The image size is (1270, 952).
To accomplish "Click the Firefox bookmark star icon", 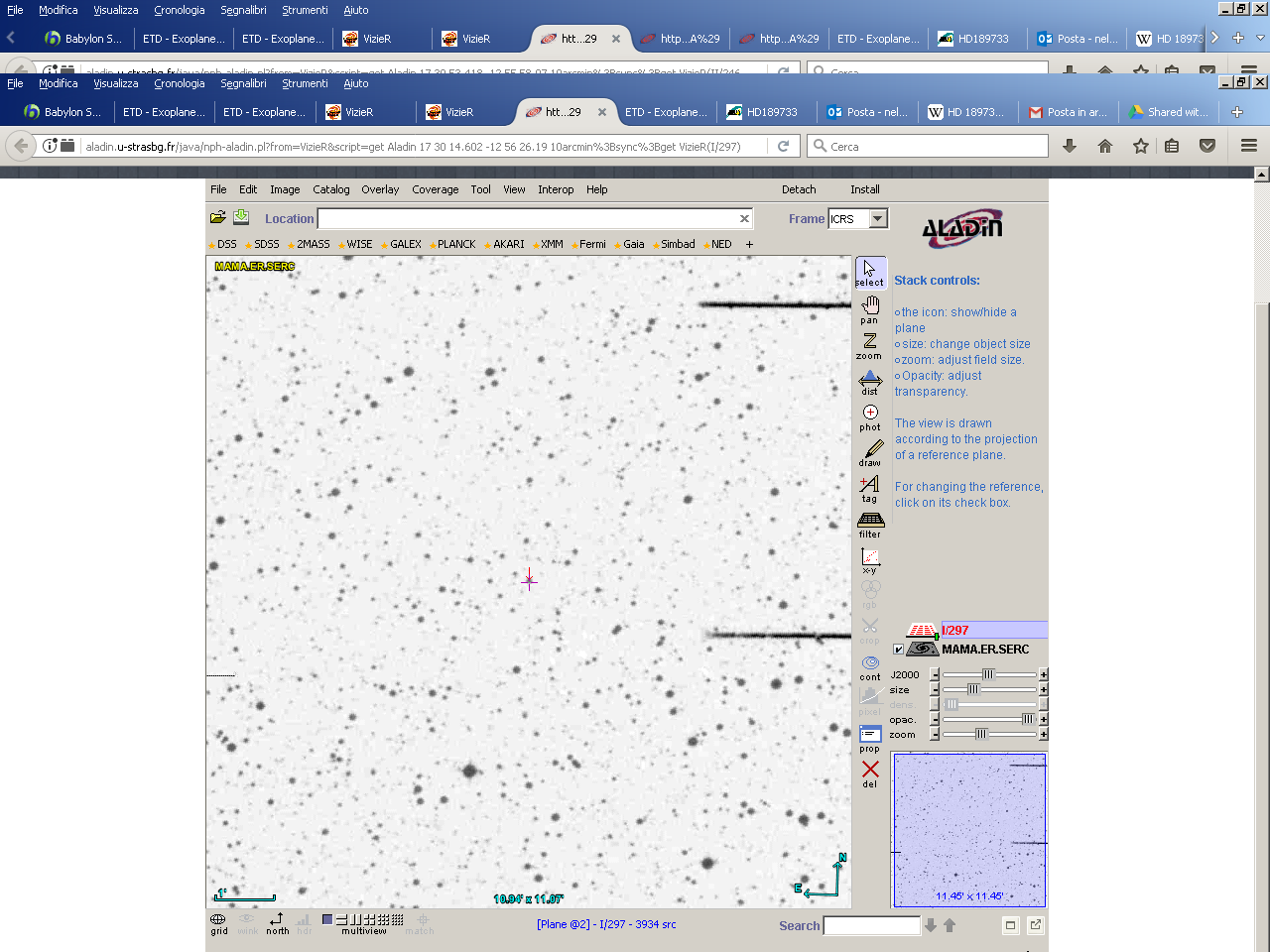I will [1141, 146].
